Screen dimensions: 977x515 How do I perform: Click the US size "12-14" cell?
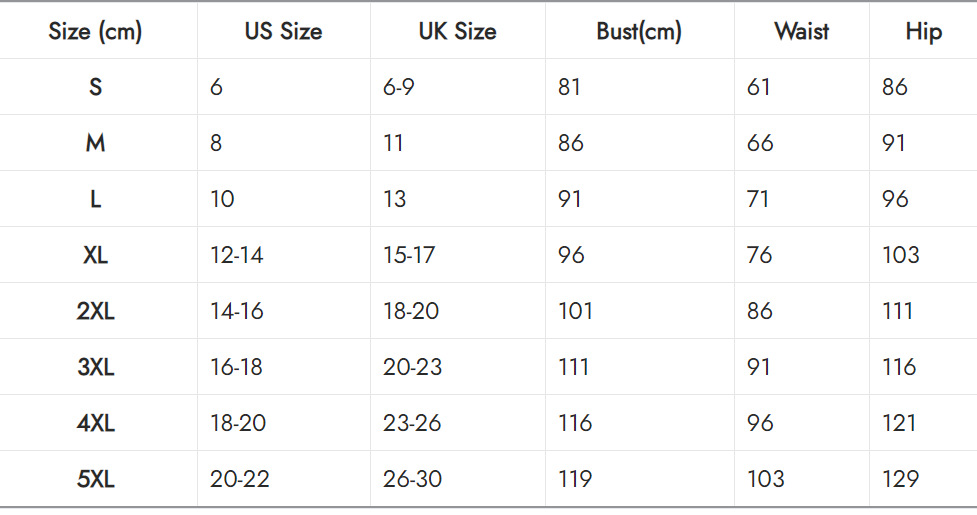(237, 255)
